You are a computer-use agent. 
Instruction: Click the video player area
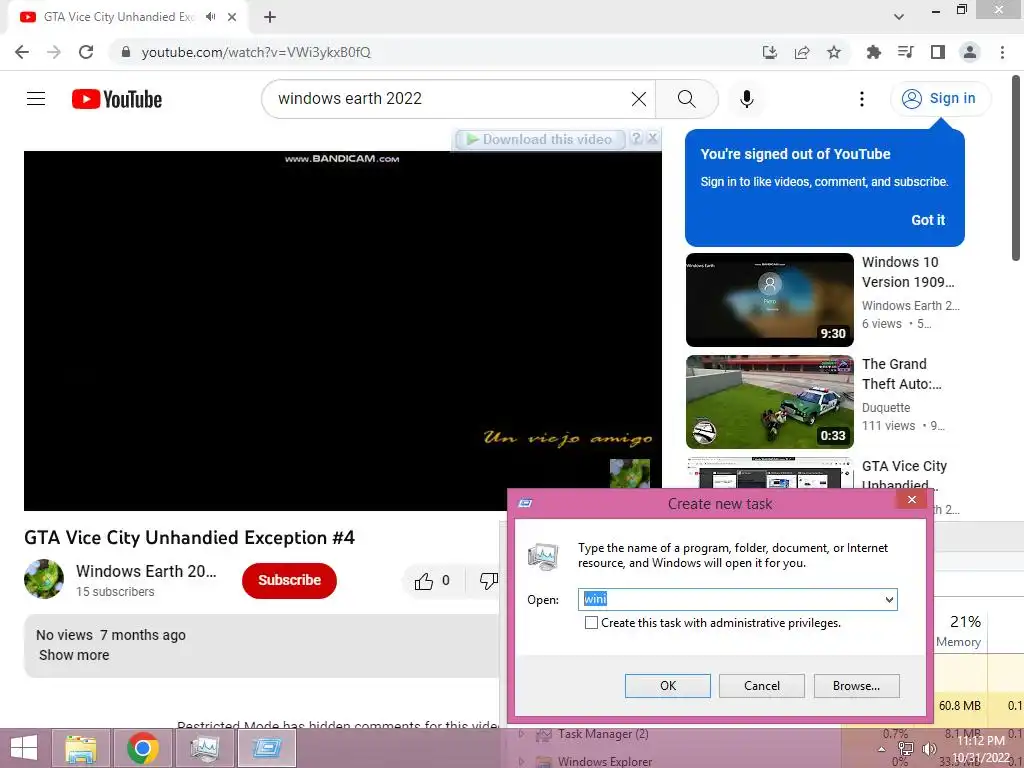click(x=343, y=330)
